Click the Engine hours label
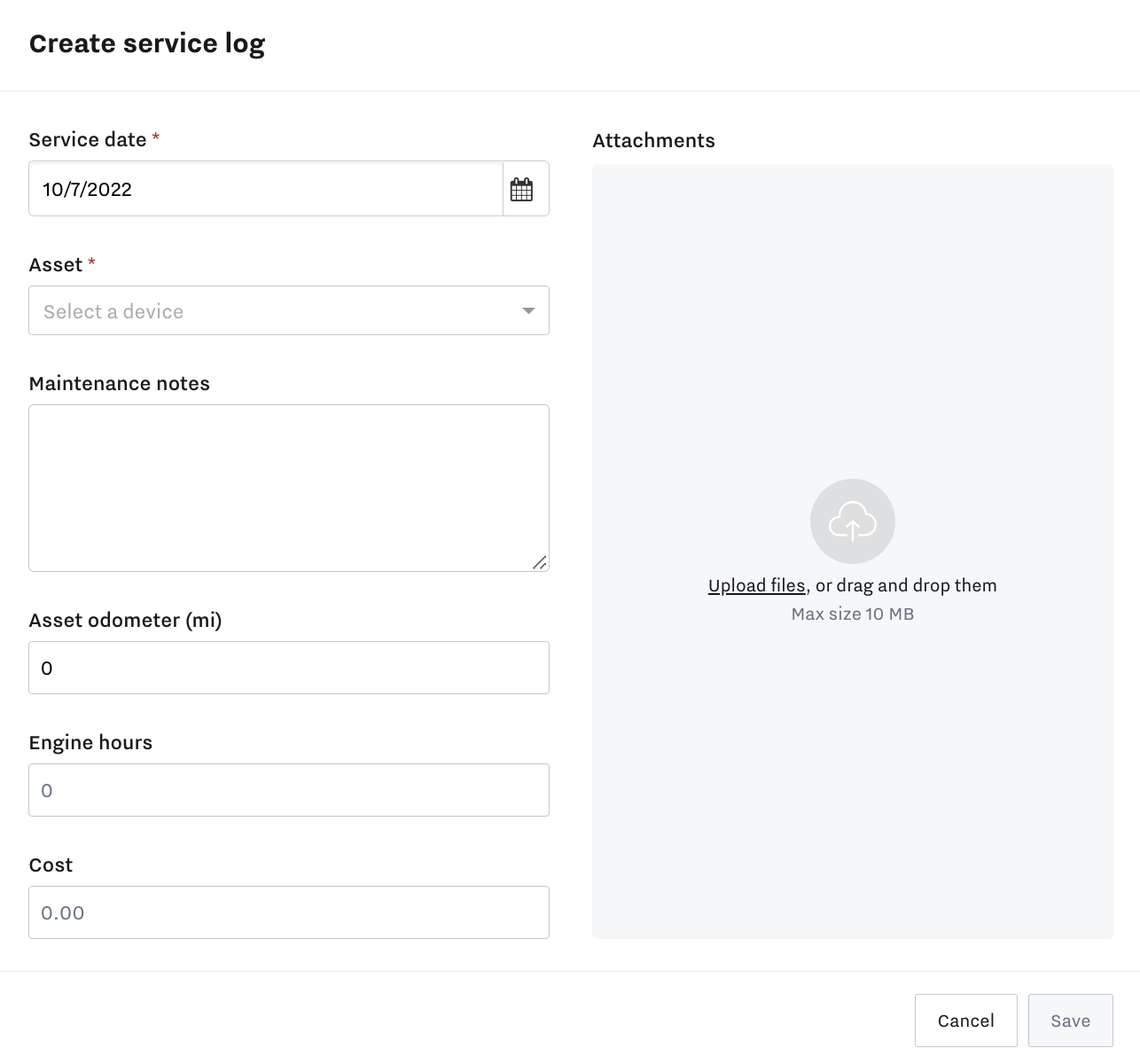 90,743
